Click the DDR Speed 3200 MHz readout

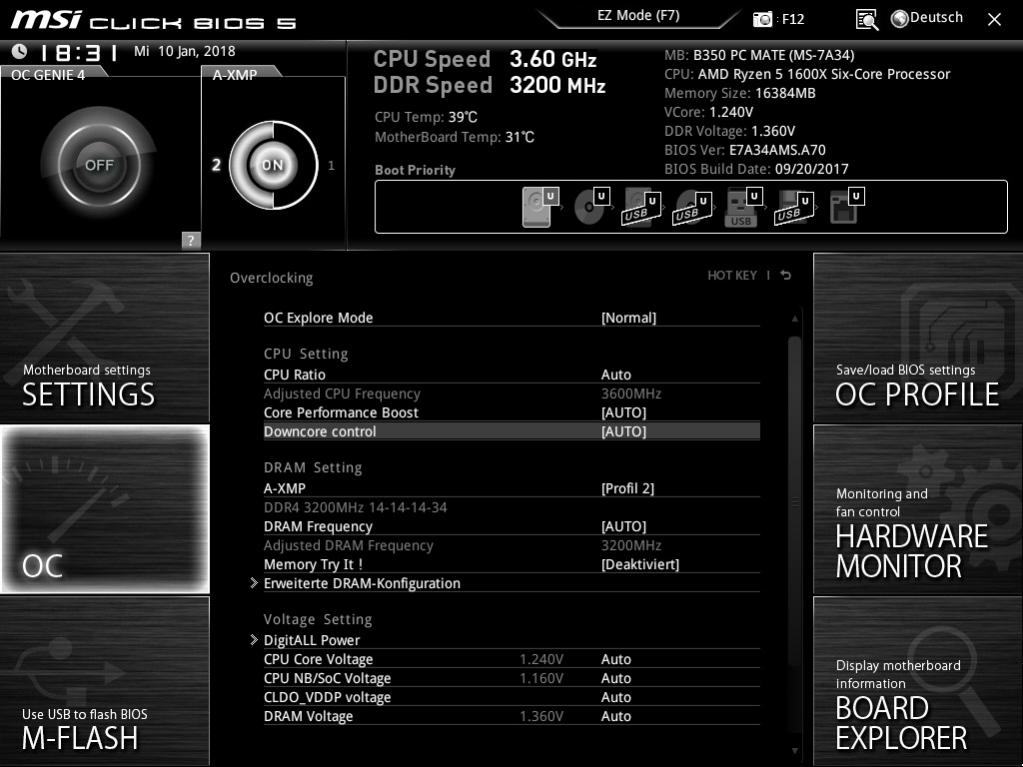[489, 85]
